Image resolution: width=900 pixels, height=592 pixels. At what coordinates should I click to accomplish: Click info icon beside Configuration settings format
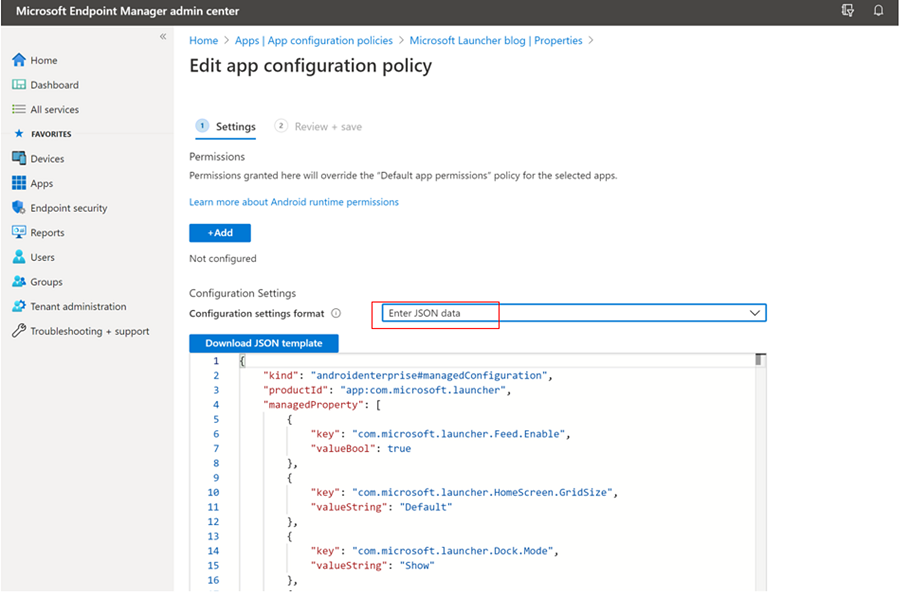[336, 313]
